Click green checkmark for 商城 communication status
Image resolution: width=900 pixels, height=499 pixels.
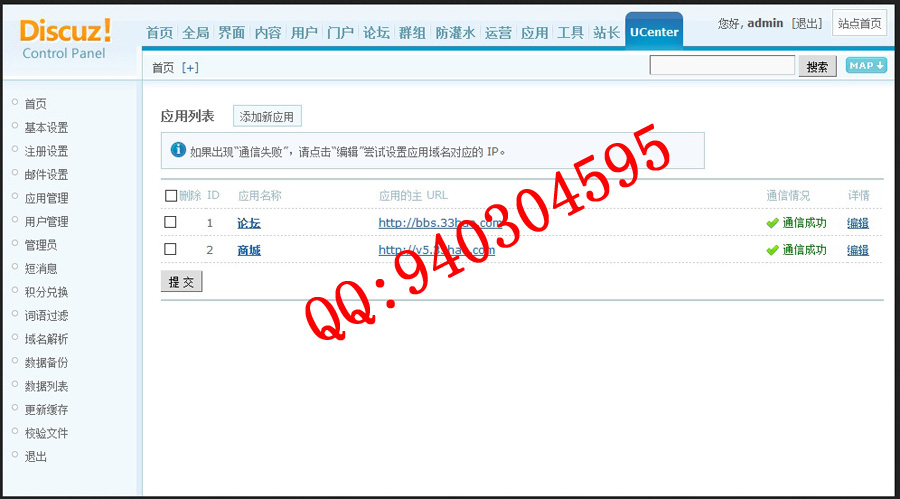pyautogui.click(x=772, y=250)
